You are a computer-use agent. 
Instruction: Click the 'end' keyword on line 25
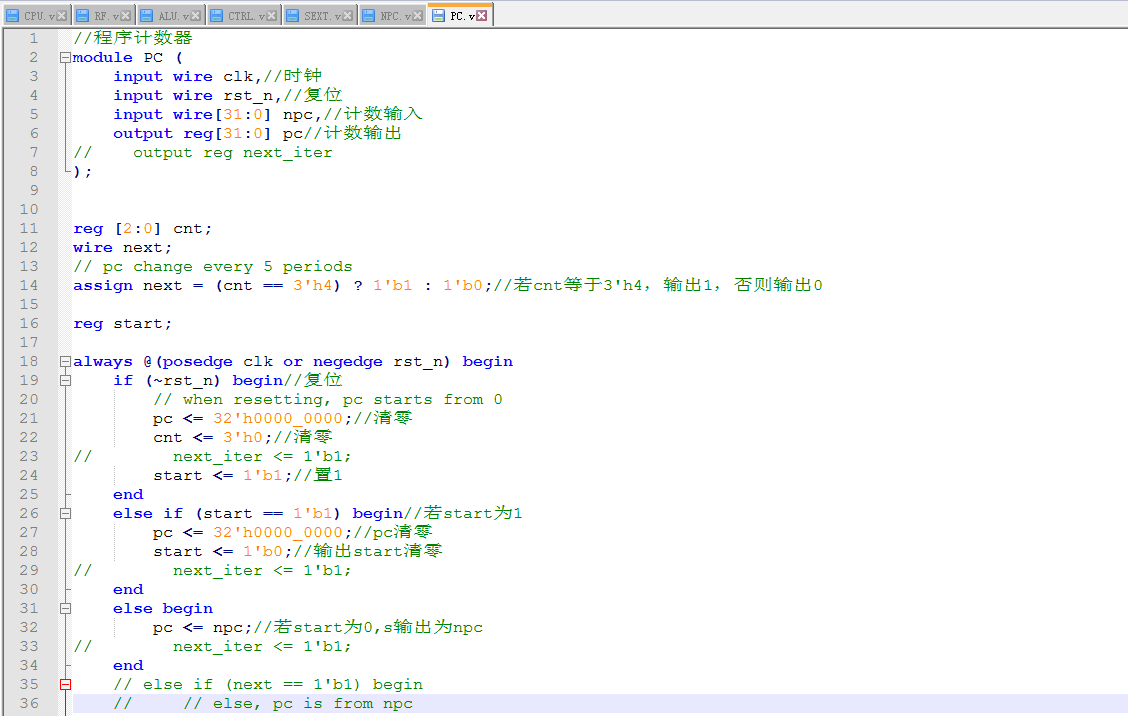(x=128, y=495)
